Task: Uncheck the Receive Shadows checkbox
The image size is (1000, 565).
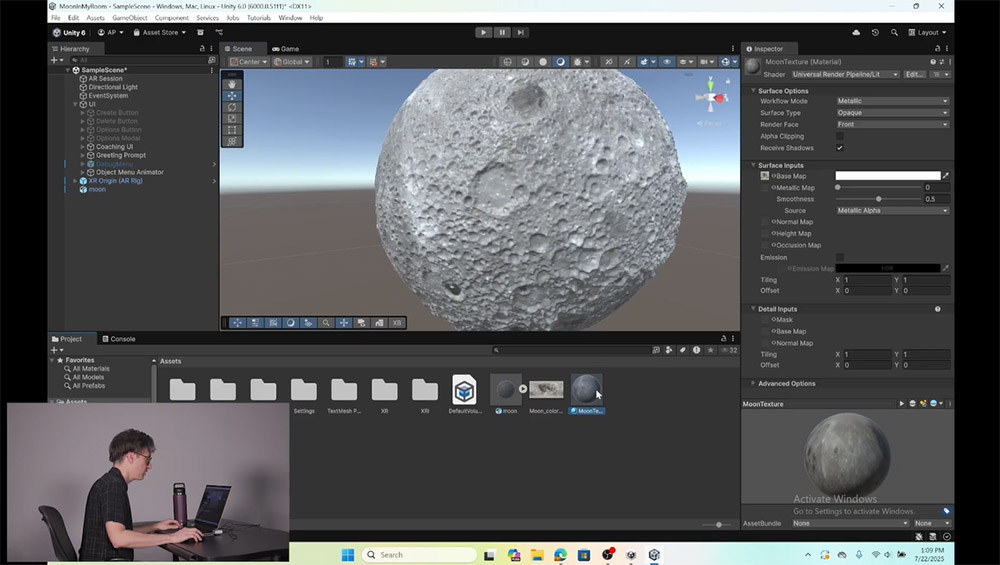Action: pyautogui.click(x=840, y=148)
